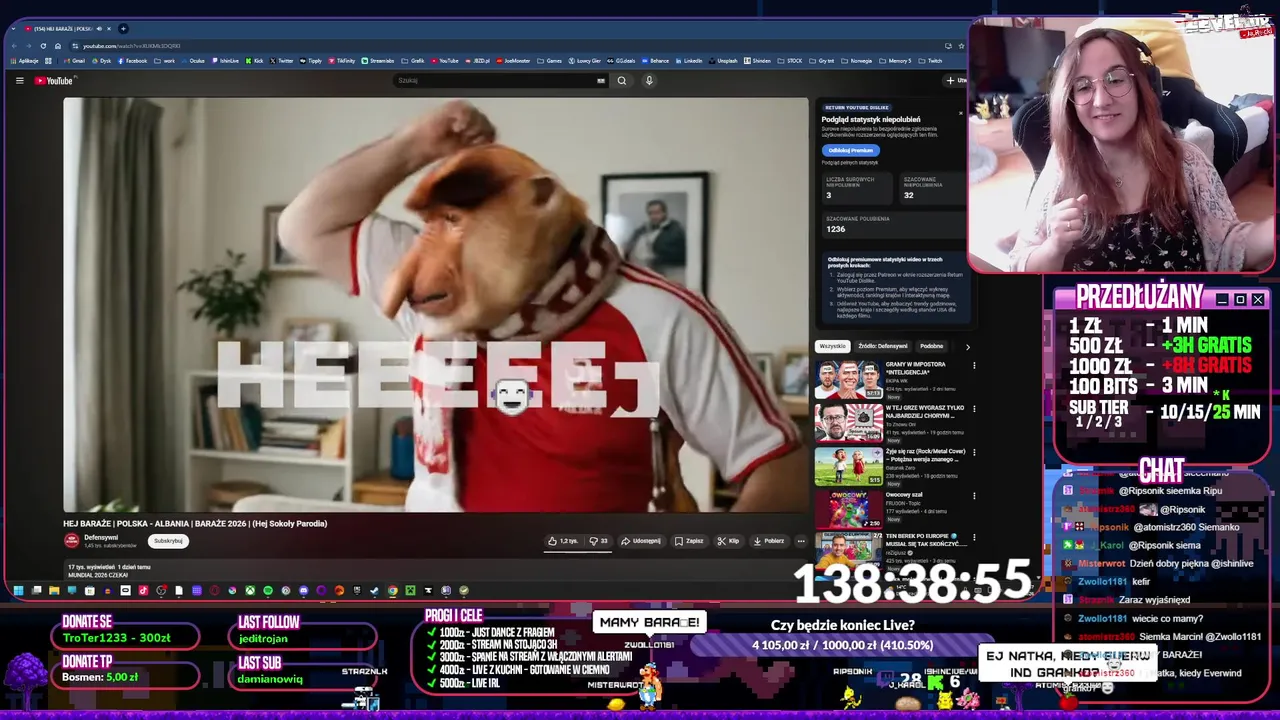The width and height of the screenshot is (1280, 720).
Task: Click Klip scissors button
Action: click(728, 541)
